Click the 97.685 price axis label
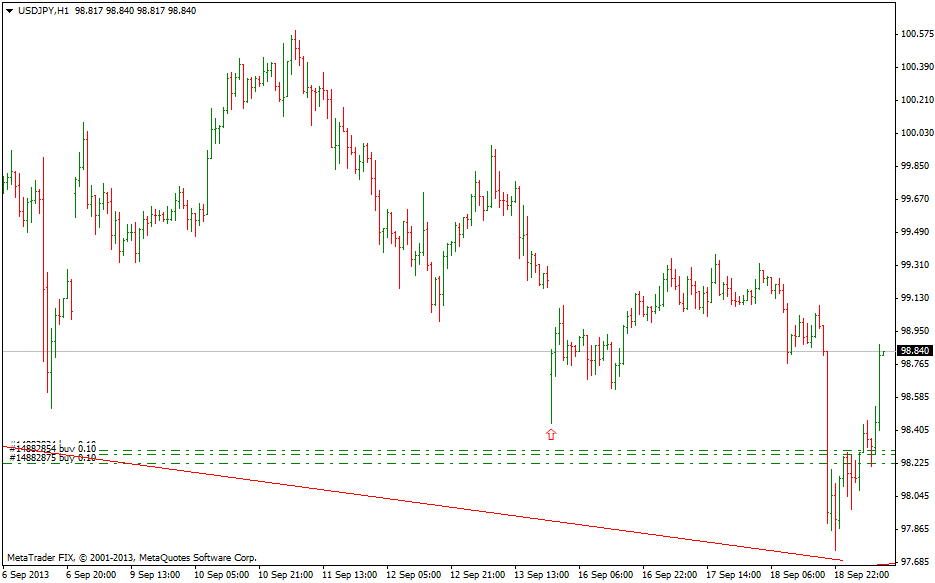Screen dimensions: 935x583 coord(915,561)
